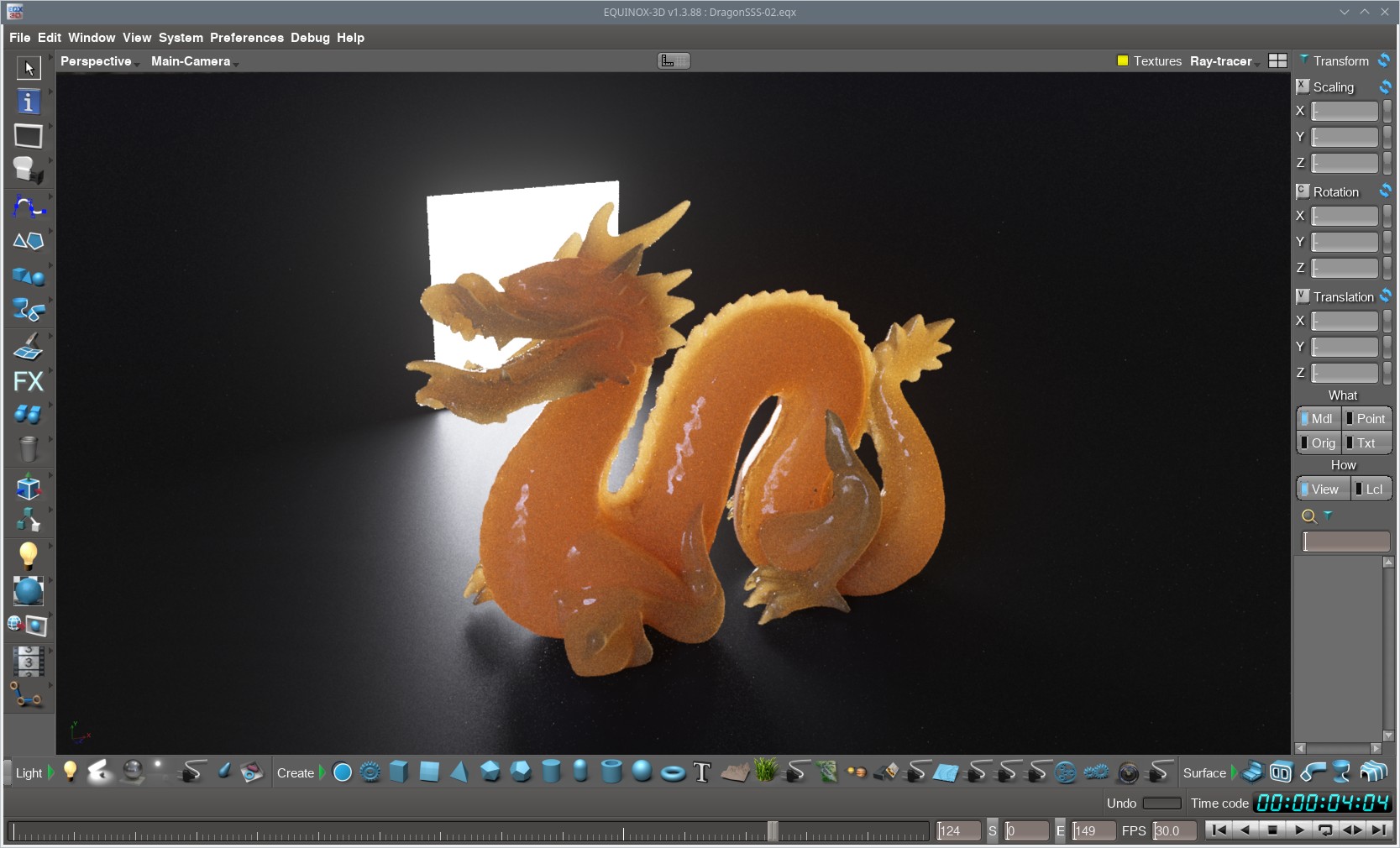The width and height of the screenshot is (1400, 848).
Task: Open the Ray-tracer render mode dropdown
Action: (1223, 61)
